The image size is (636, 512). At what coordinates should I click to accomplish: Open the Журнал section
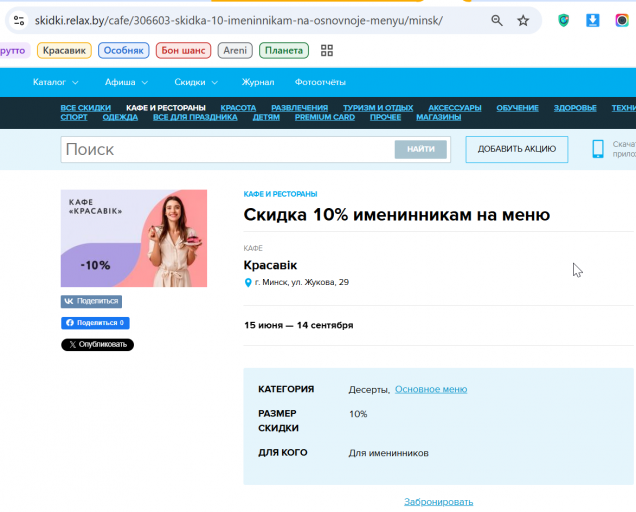pyautogui.click(x=258, y=82)
